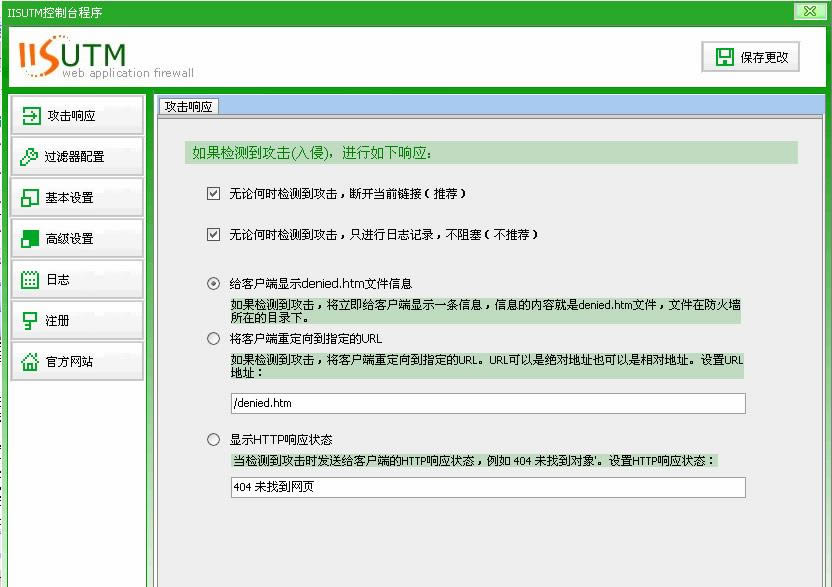Open the 日志 section from the sidebar
Viewport: 832px width, 587px height.
click(x=76, y=280)
